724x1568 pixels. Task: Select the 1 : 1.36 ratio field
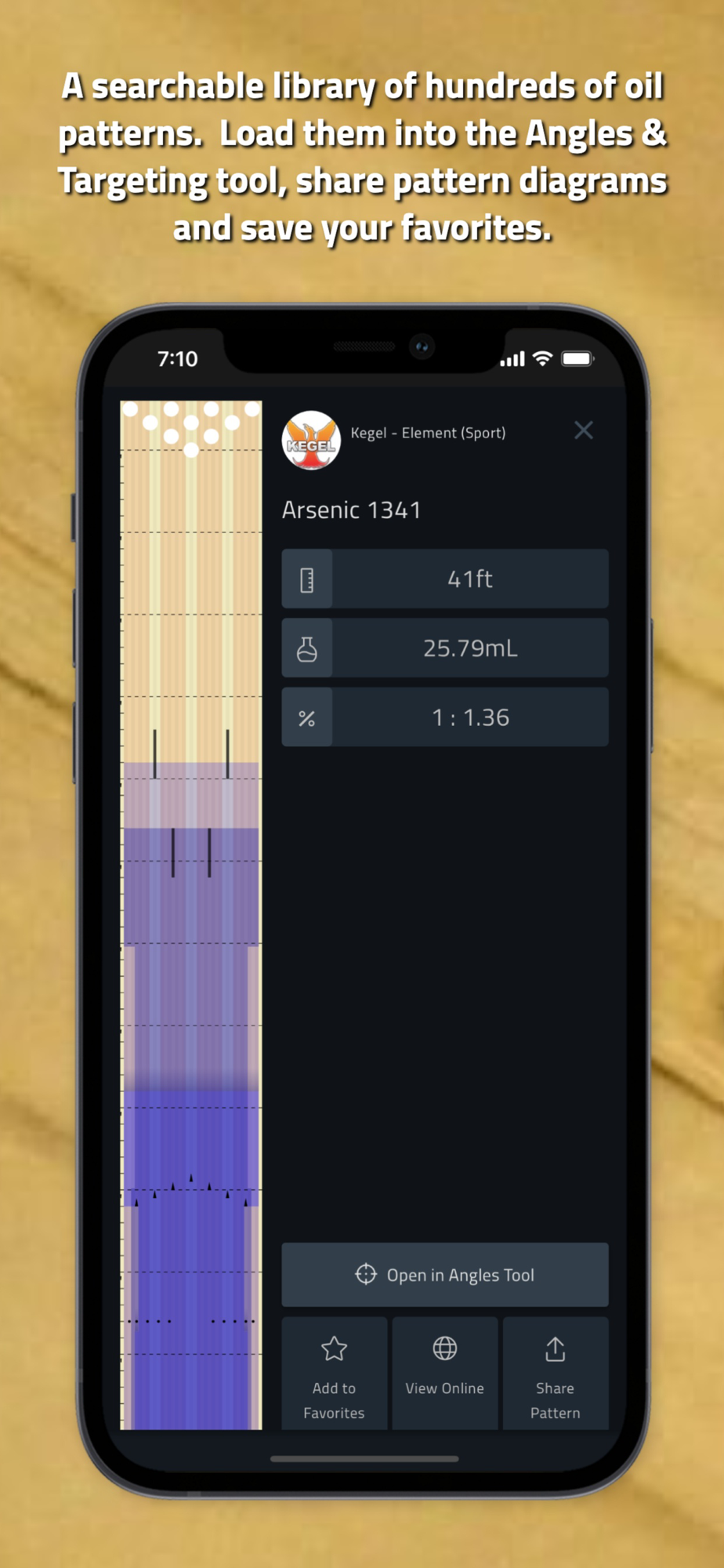[445, 717]
